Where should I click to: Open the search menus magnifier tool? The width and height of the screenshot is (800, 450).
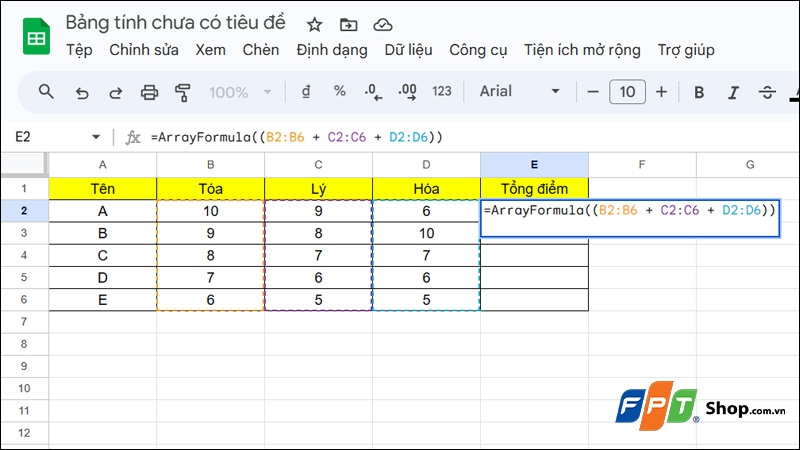click(x=46, y=92)
